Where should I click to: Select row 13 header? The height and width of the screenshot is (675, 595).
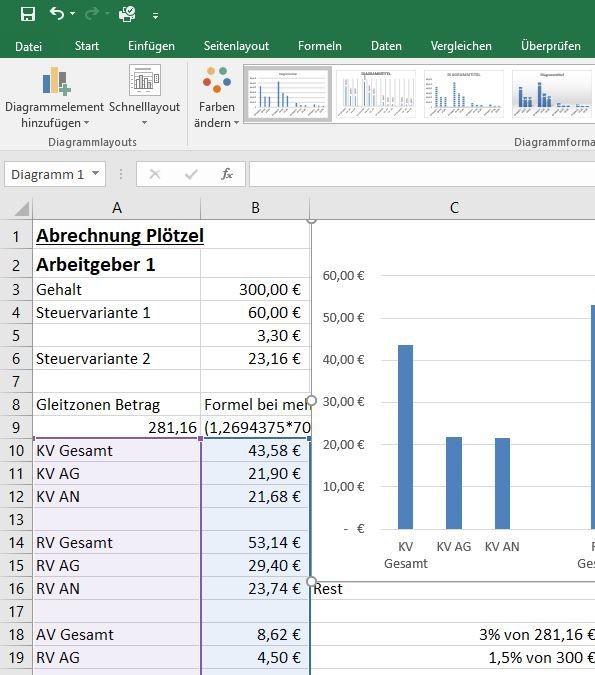point(16,520)
